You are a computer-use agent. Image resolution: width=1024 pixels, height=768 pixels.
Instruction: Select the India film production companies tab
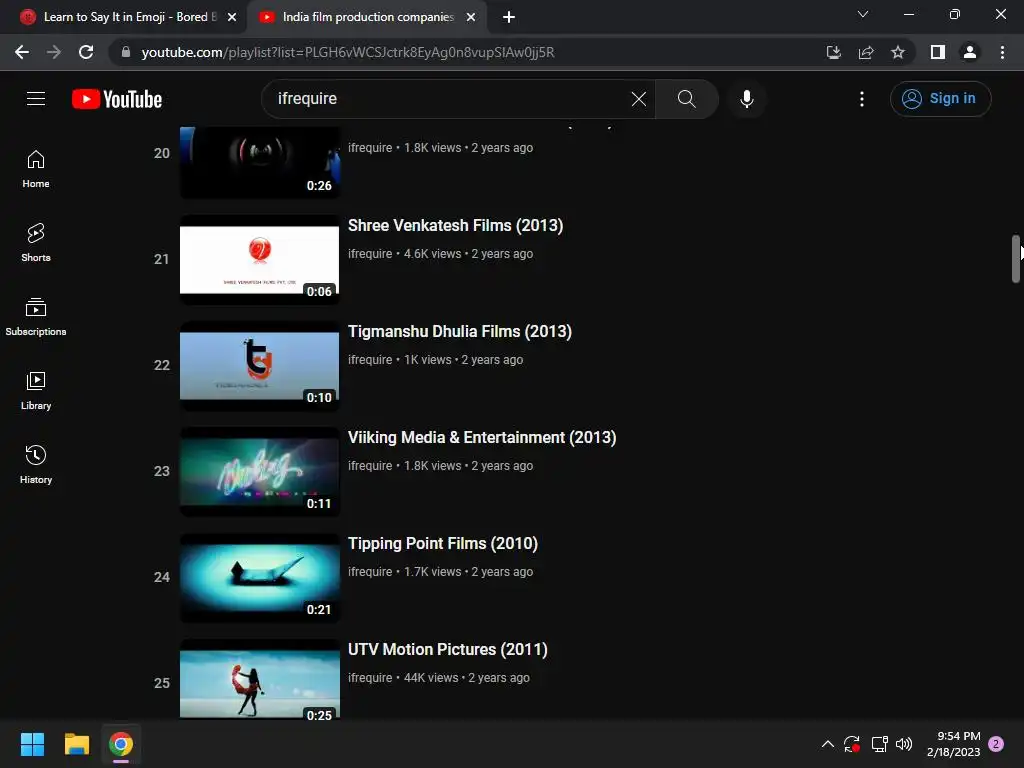(x=368, y=17)
